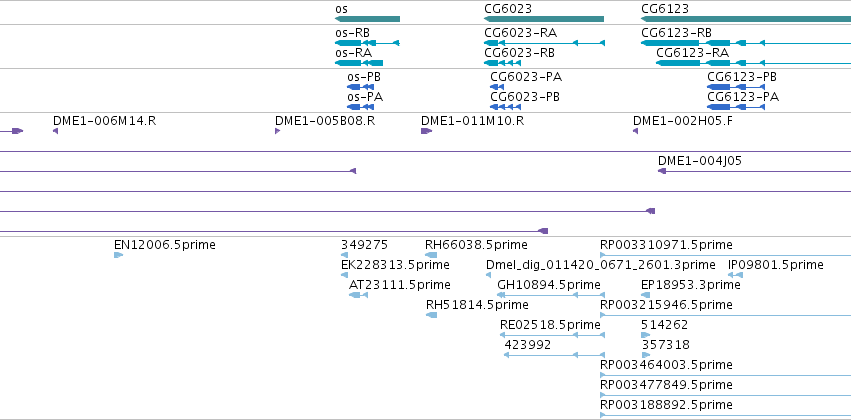Select the DME1-006M14.R arrow marker
The image size is (851, 420).
coord(55,131)
